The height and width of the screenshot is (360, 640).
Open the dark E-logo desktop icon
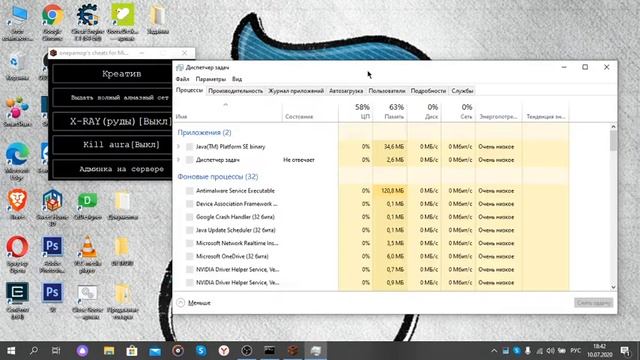pyautogui.click(x=17, y=299)
